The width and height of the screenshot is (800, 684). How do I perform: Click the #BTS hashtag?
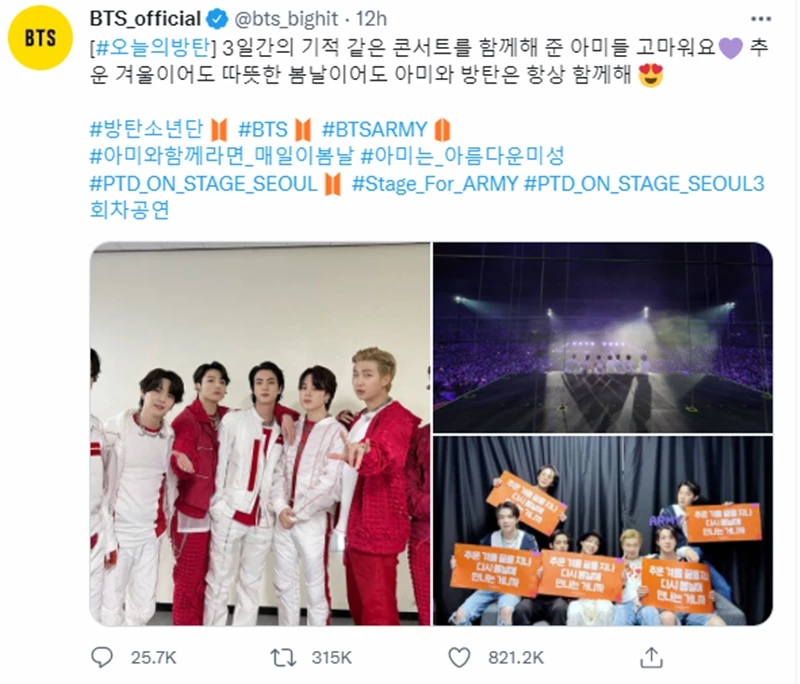tap(263, 129)
